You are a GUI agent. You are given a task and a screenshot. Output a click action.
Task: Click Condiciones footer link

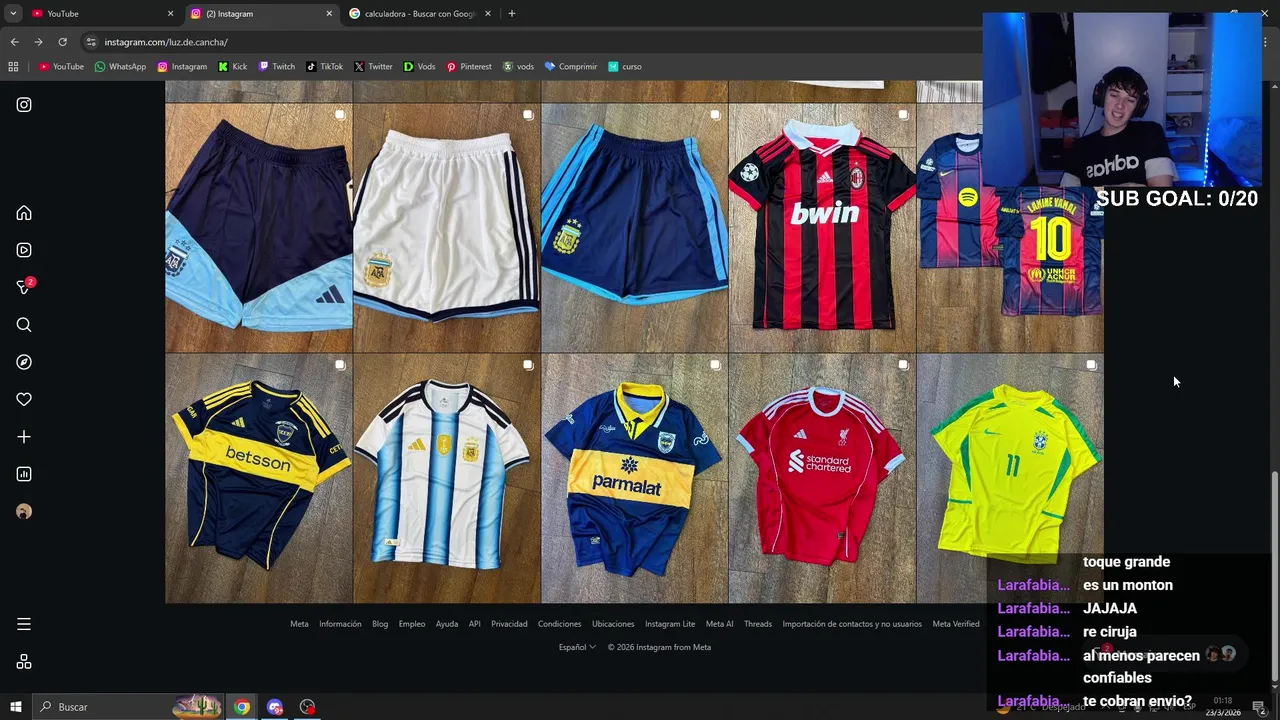point(559,624)
